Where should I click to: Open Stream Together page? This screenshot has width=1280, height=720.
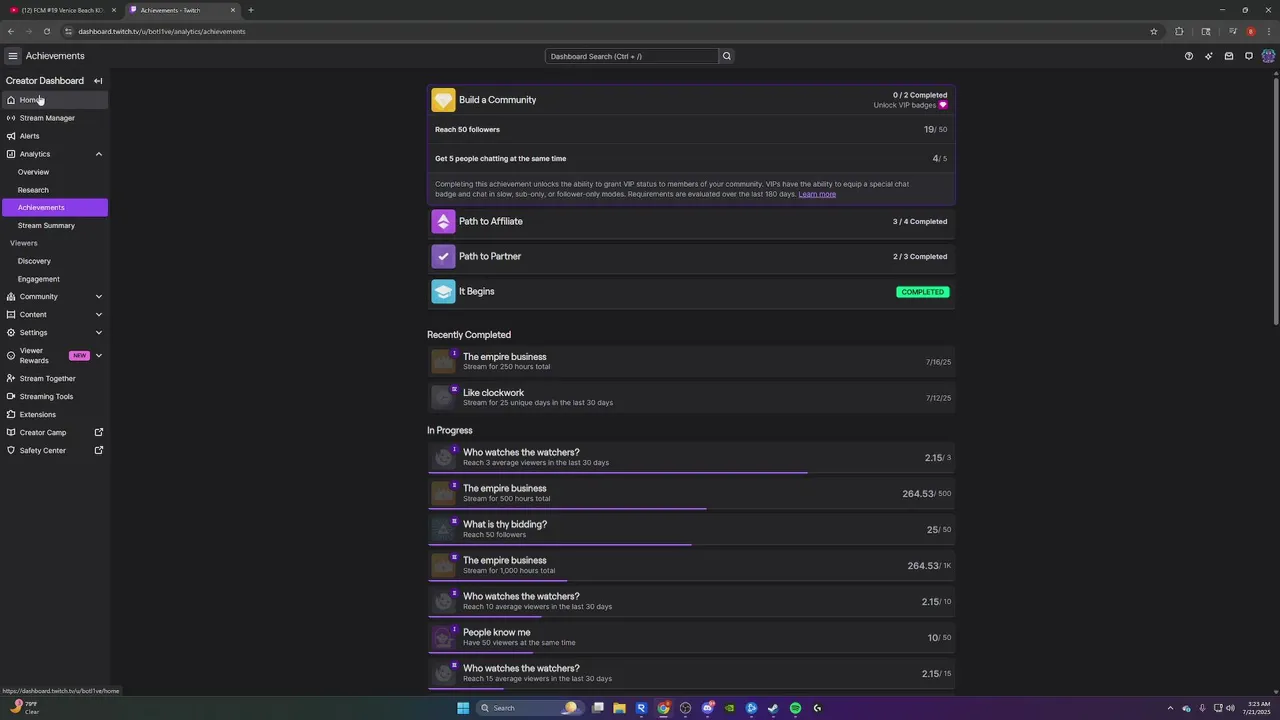(x=54, y=379)
